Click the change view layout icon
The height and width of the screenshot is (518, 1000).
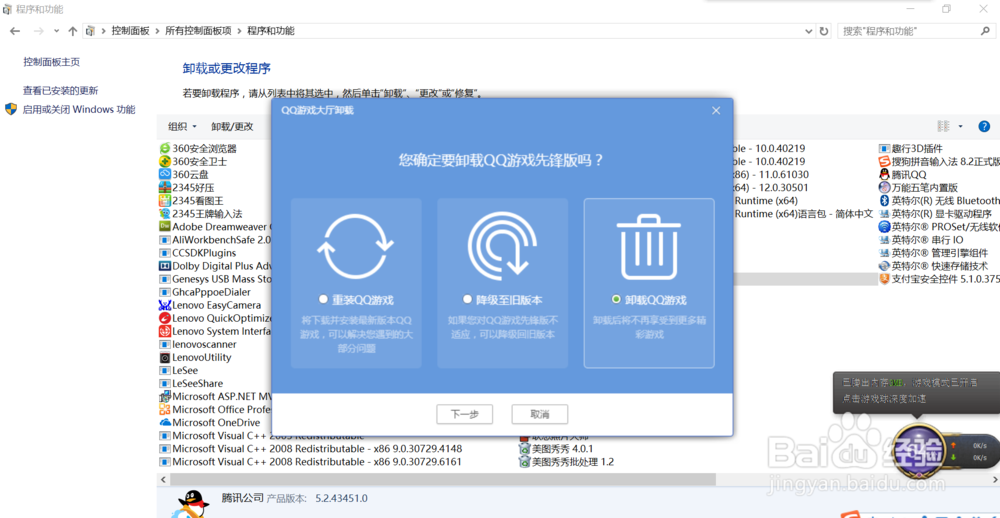(943, 126)
